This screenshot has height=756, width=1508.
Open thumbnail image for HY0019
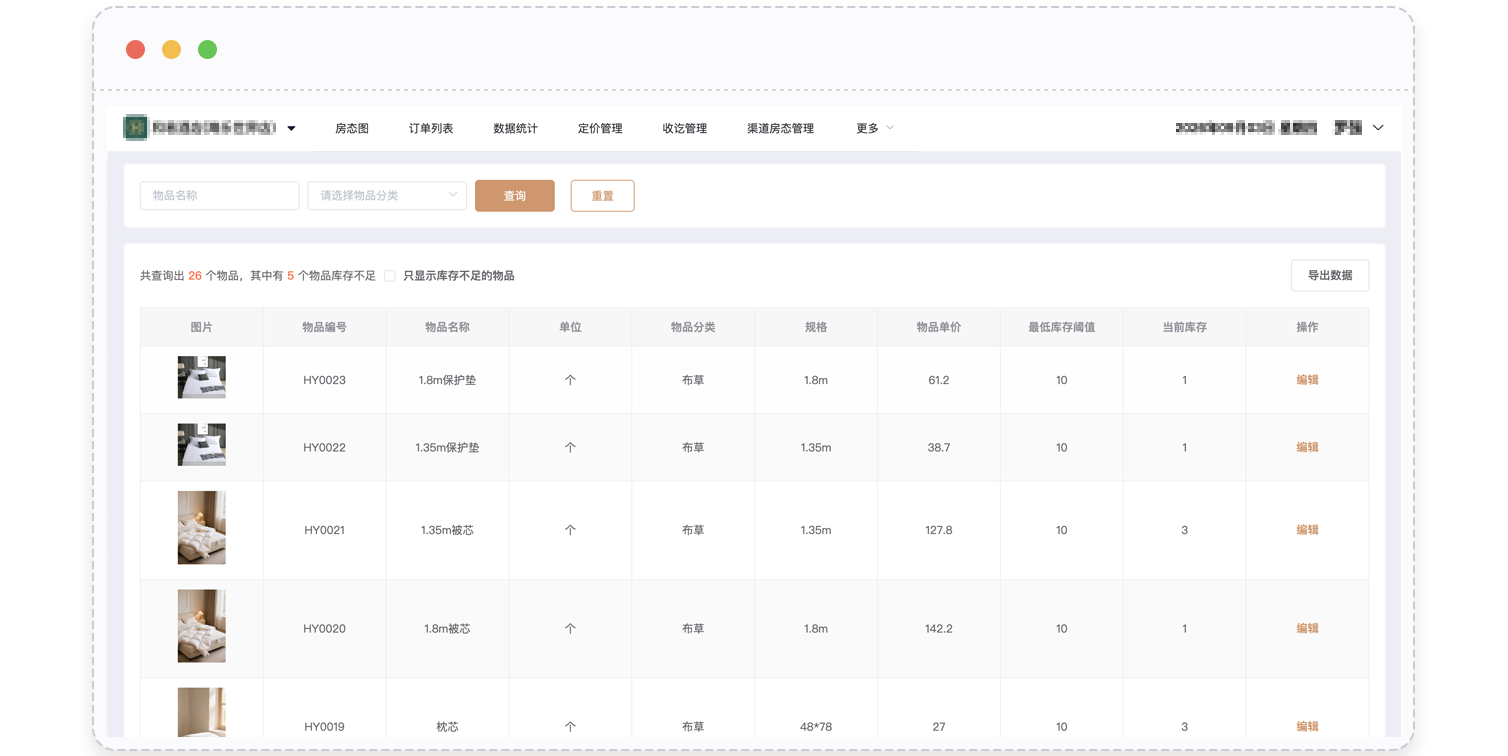[202, 712]
